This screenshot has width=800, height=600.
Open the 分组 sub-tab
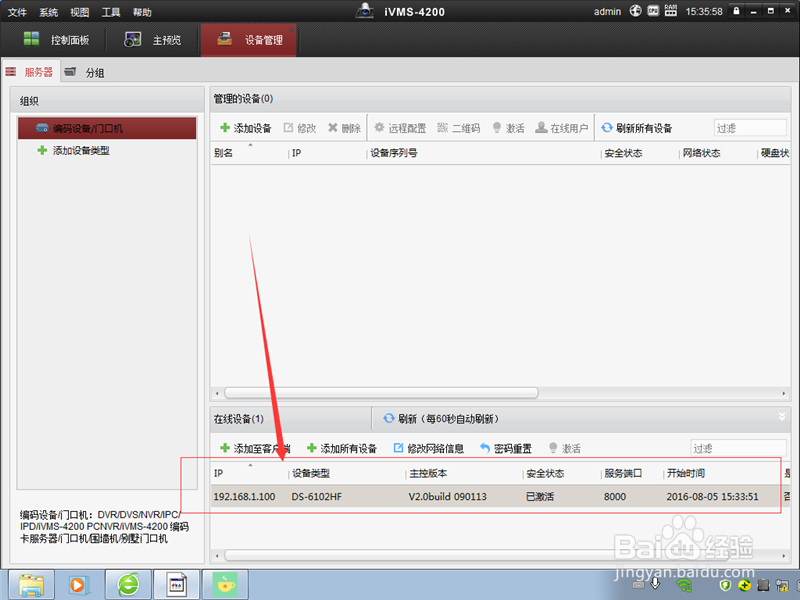coord(85,72)
